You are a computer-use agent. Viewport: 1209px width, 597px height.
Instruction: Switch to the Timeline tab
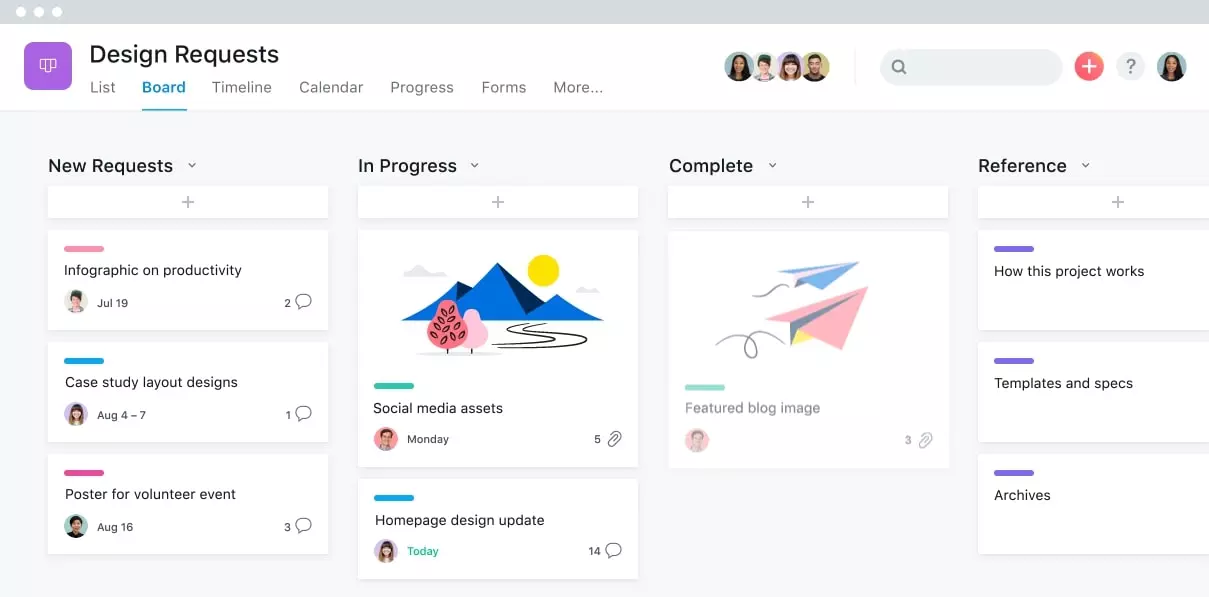(x=242, y=87)
